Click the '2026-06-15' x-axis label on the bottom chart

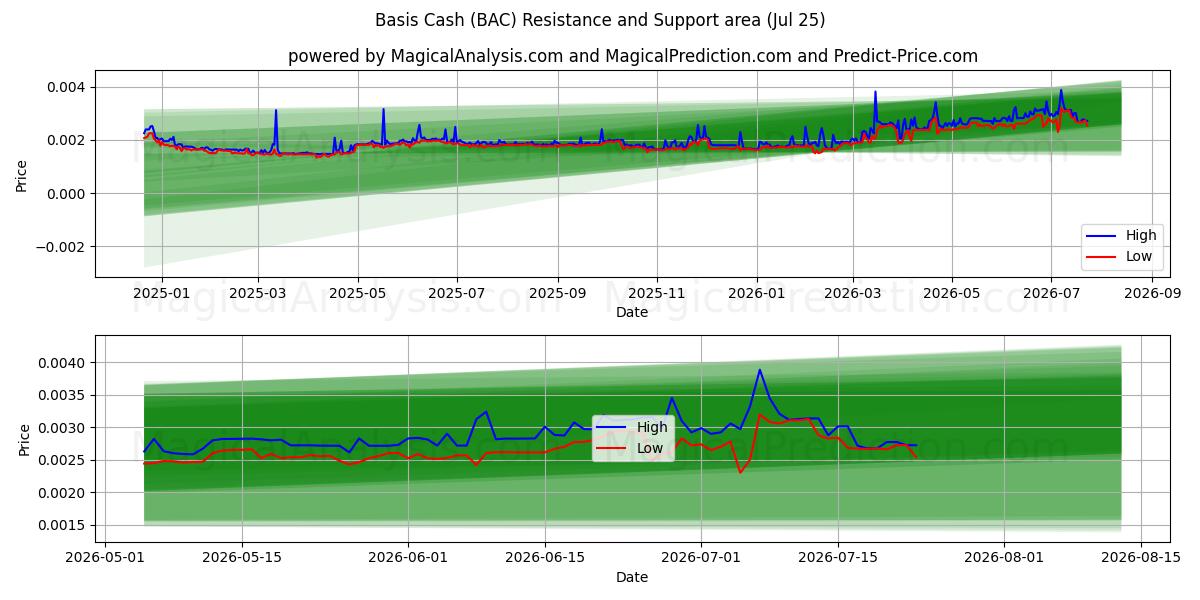(545, 559)
